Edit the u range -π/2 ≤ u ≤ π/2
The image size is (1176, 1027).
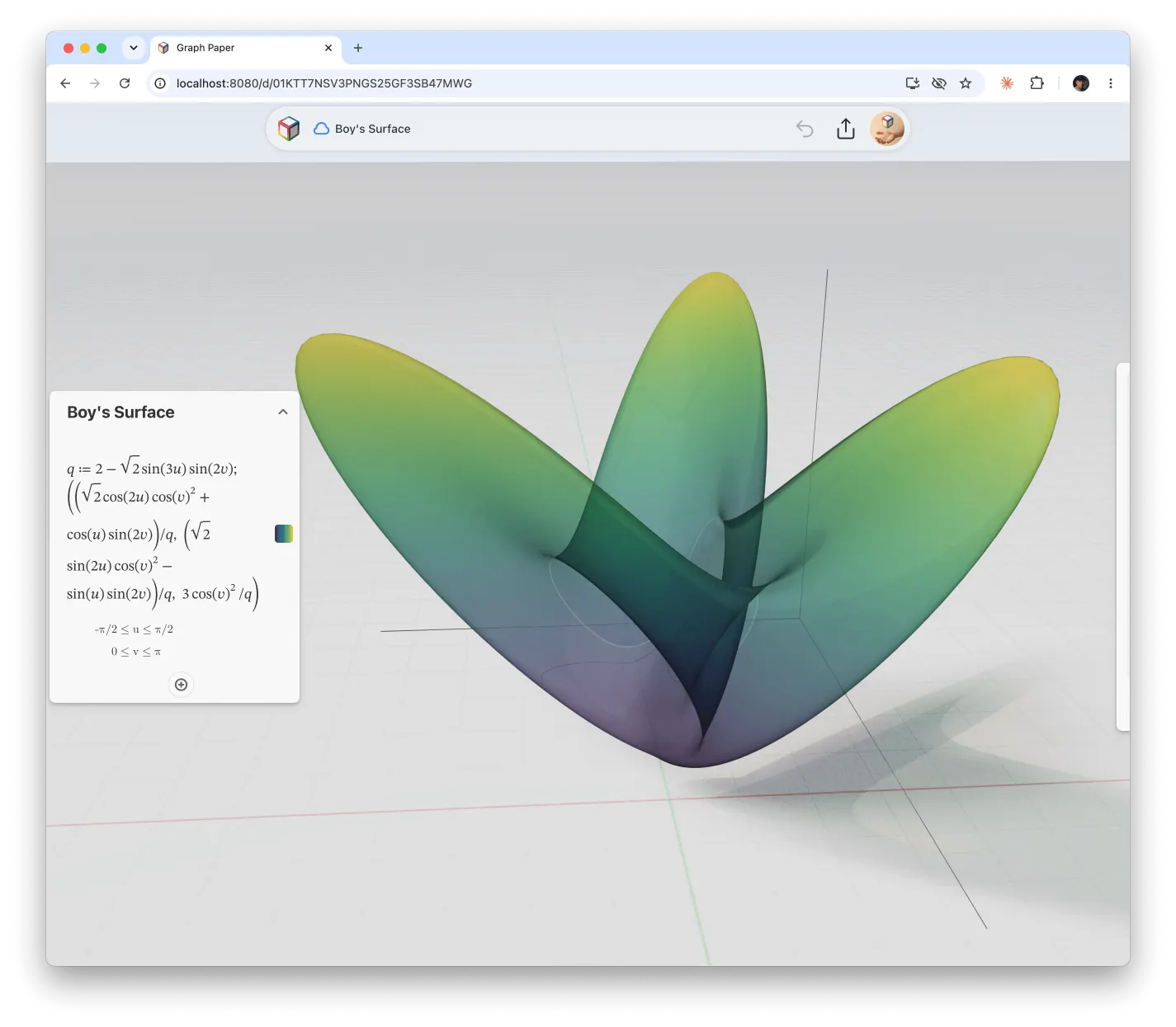[x=134, y=629]
